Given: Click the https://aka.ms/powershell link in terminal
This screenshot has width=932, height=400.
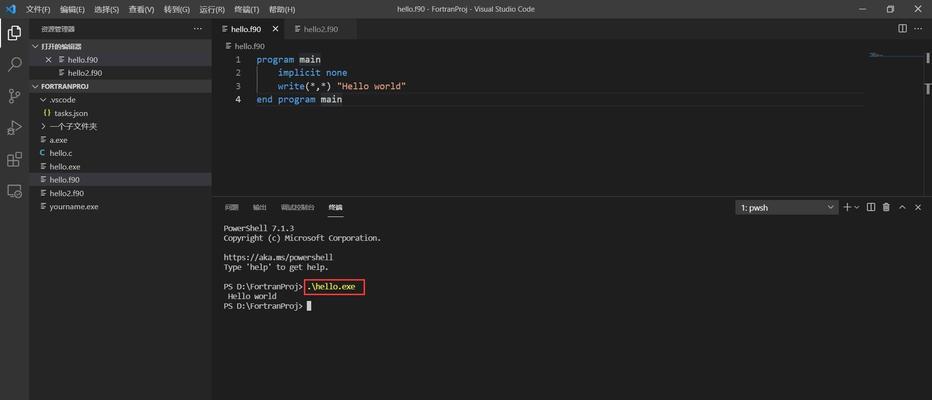Looking at the screenshot, I should click(278, 257).
